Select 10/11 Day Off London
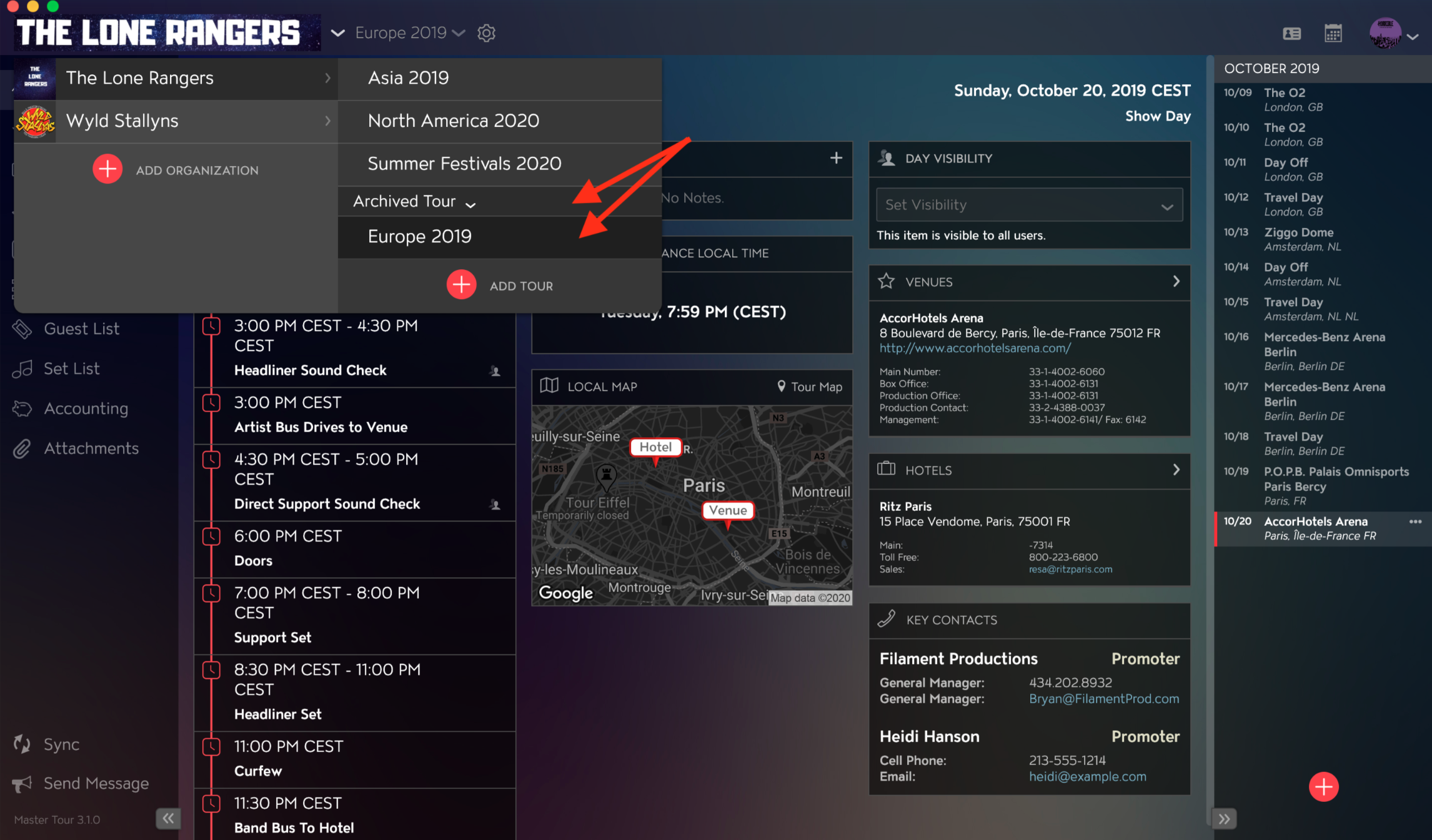The height and width of the screenshot is (840, 1432). pos(1323,169)
